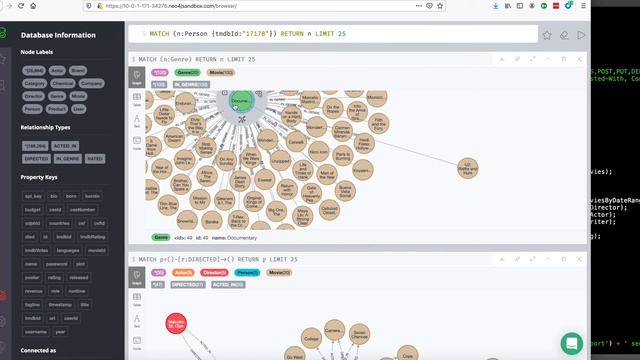Select the orange Actor label chip in the DIRECTED frame
Viewport: 640px width, 360px height.
[183, 273]
